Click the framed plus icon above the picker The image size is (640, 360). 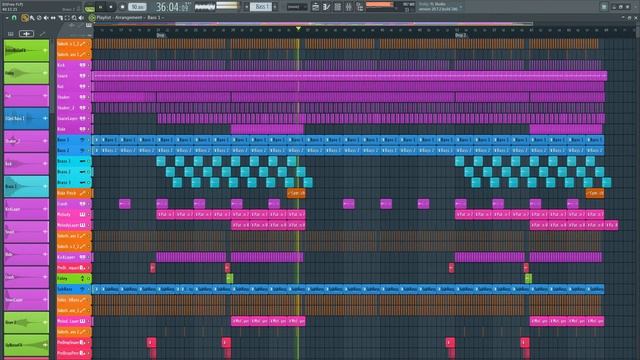coord(26,34)
